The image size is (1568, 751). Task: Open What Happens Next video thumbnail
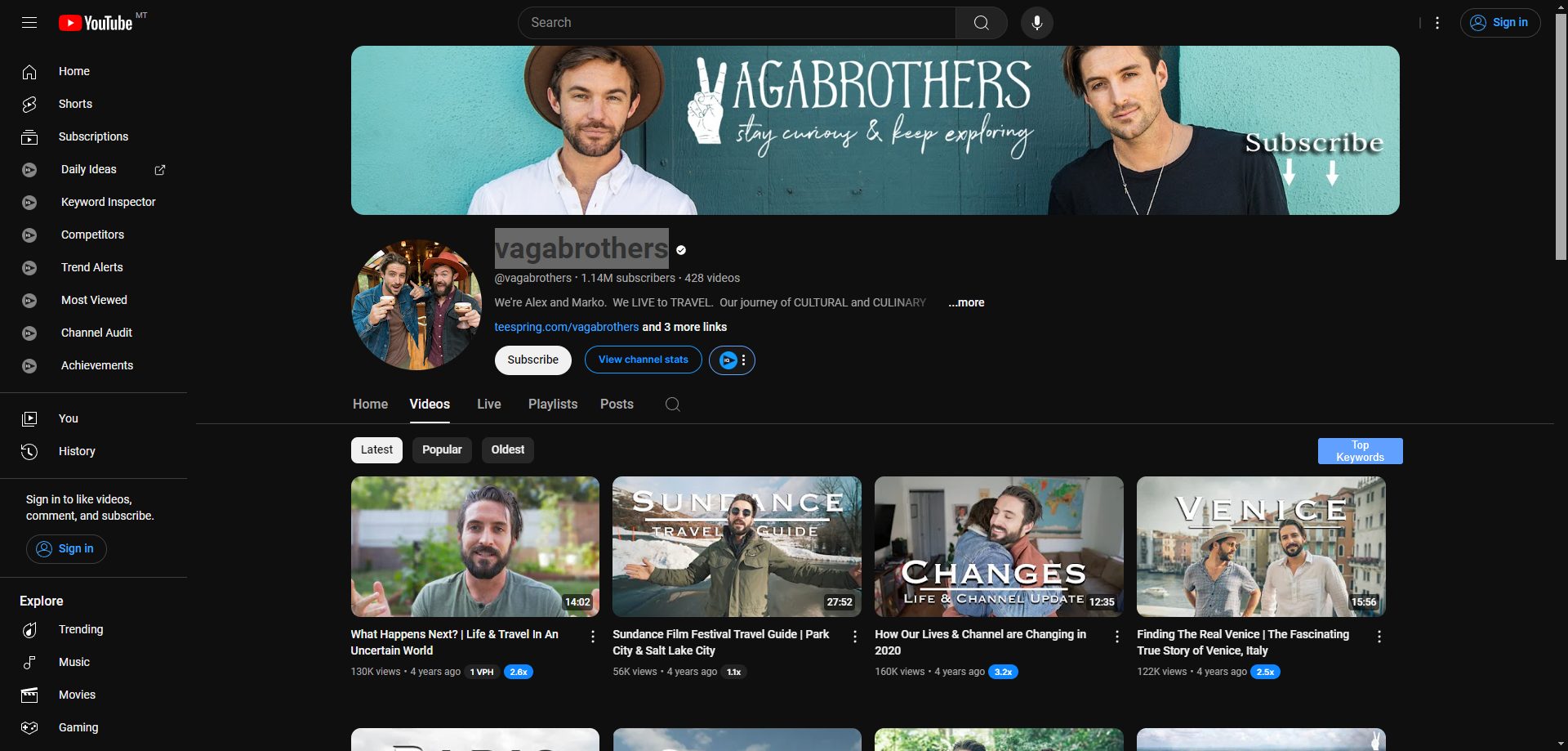click(x=475, y=547)
